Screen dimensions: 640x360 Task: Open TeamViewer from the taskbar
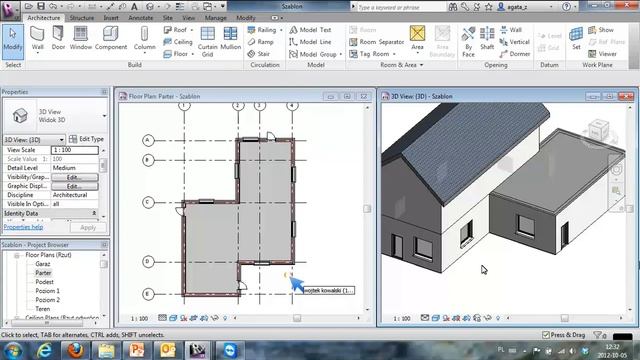(230, 351)
